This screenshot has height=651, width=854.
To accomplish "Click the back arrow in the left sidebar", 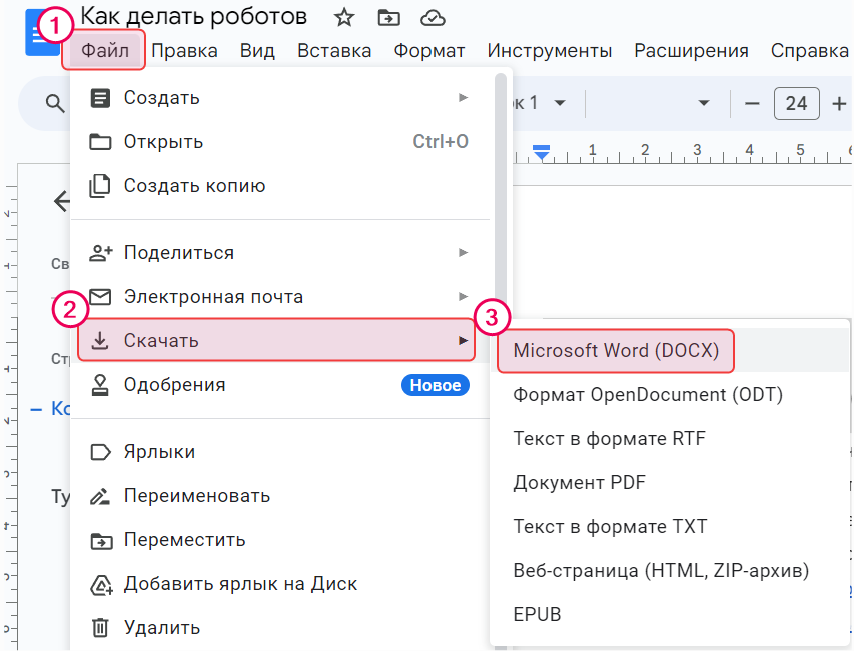I will point(61,201).
